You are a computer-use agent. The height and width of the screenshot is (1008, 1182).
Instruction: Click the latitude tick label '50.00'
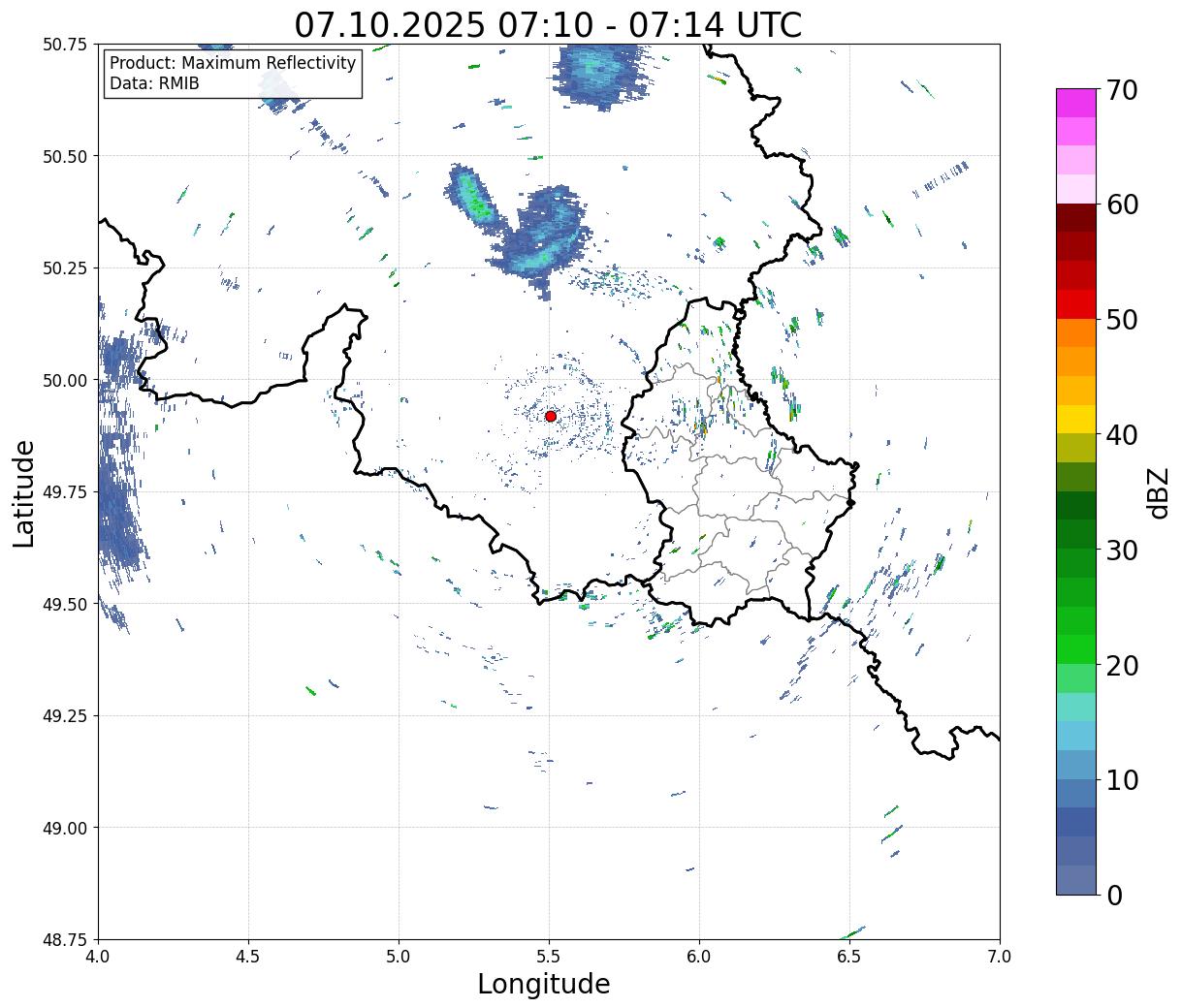[x=65, y=380]
